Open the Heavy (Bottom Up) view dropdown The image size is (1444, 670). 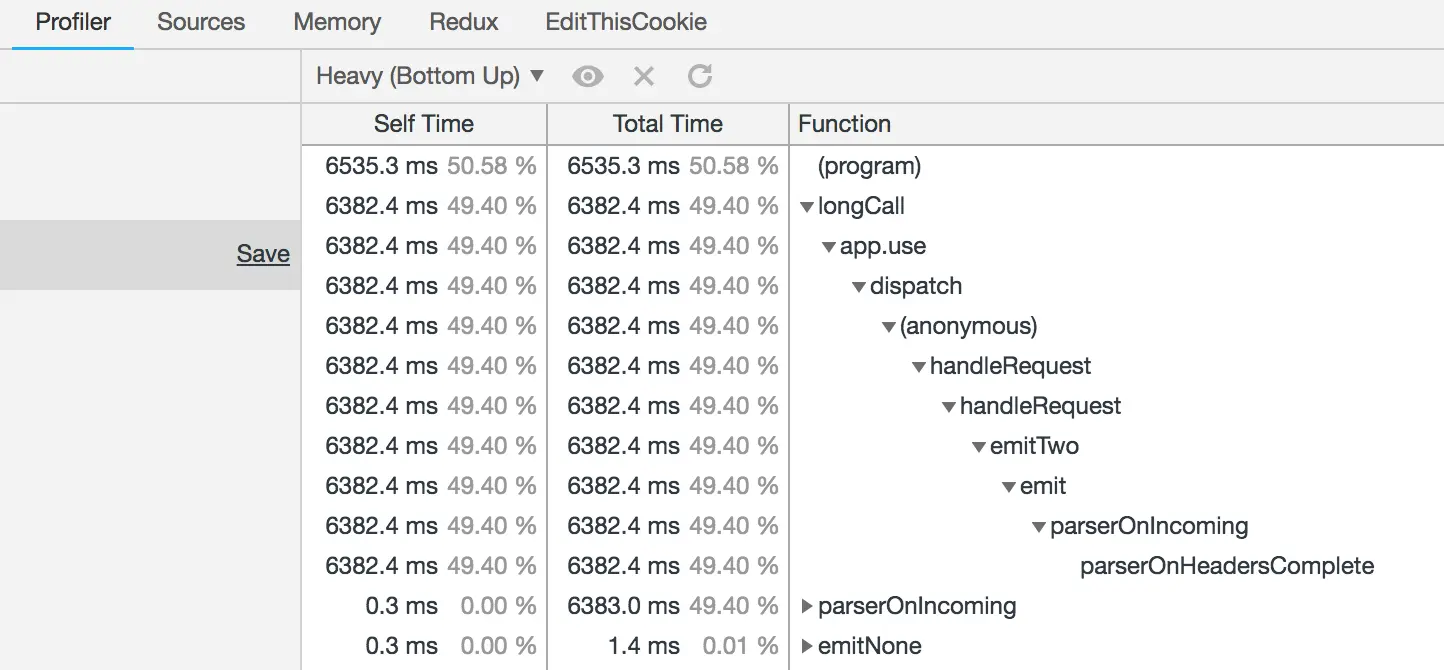click(430, 77)
